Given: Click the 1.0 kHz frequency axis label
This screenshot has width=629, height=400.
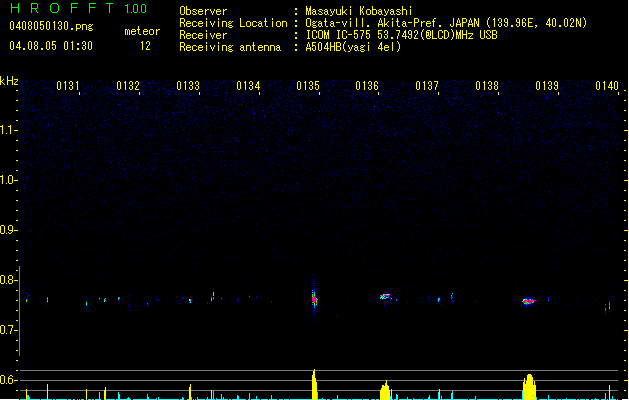Looking at the screenshot, I should click(8, 180).
